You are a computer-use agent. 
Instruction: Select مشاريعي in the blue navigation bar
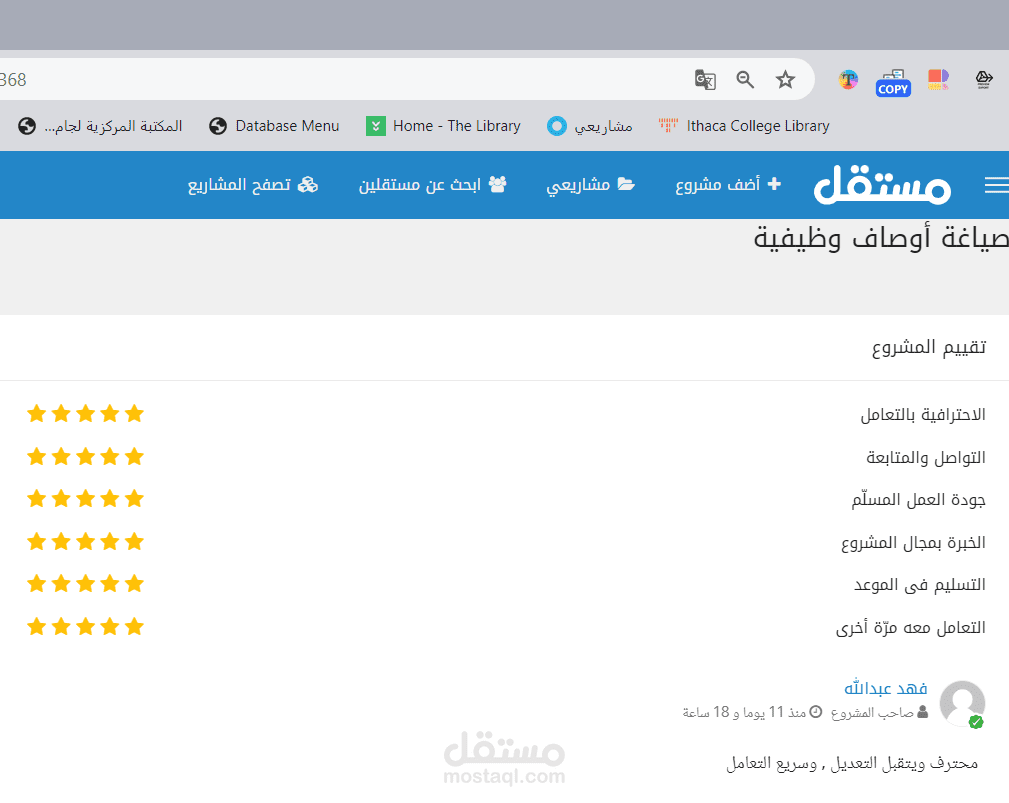(x=591, y=185)
